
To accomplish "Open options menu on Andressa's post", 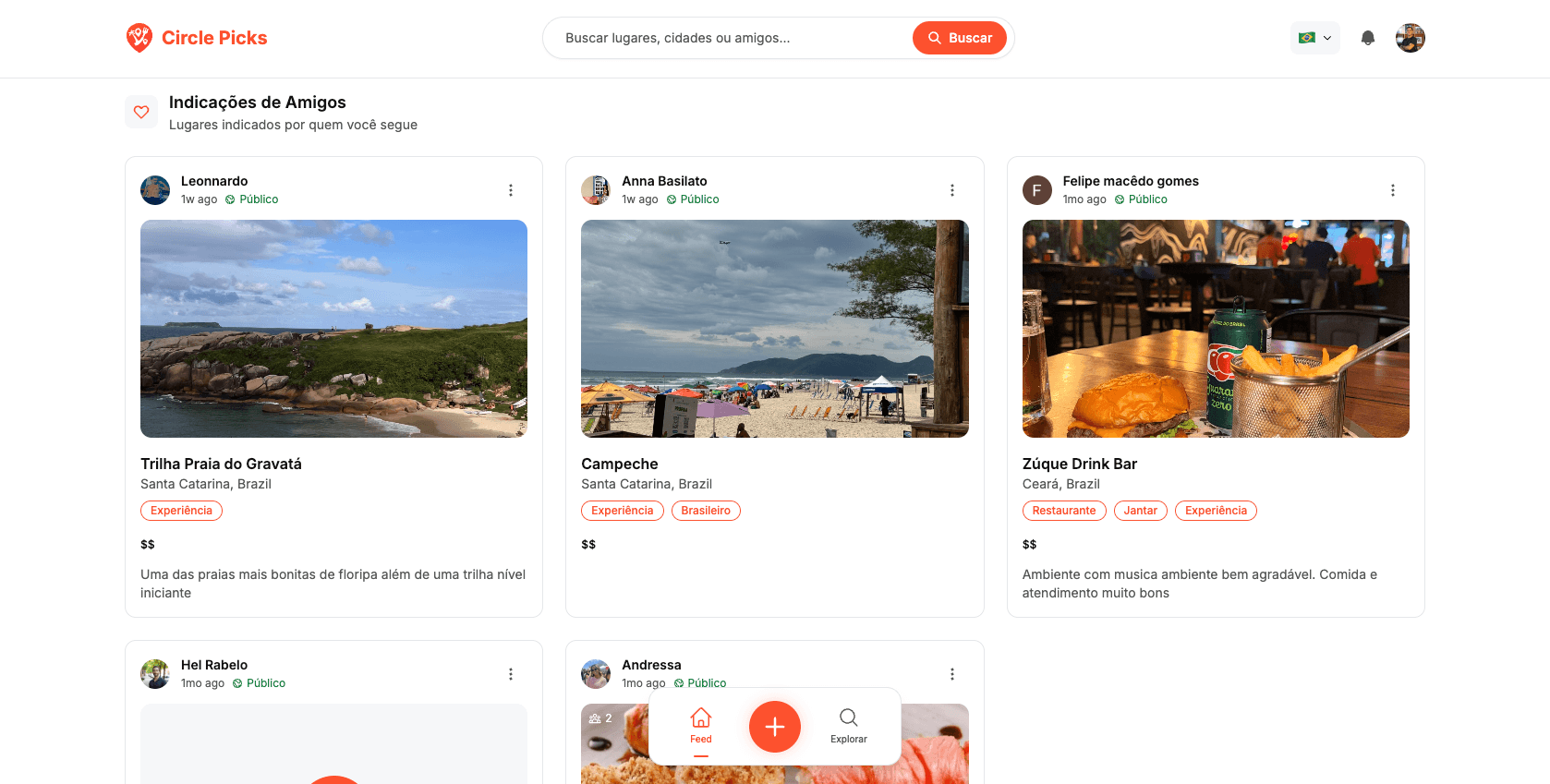I will tap(952, 674).
